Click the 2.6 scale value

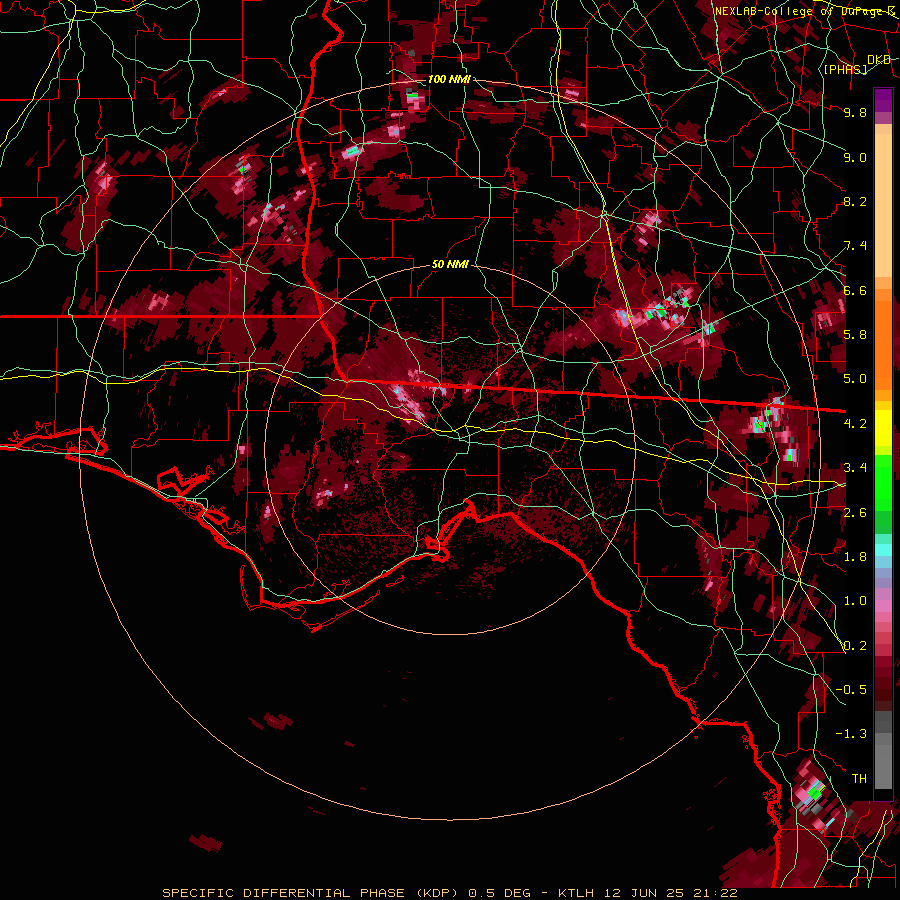click(x=855, y=513)
